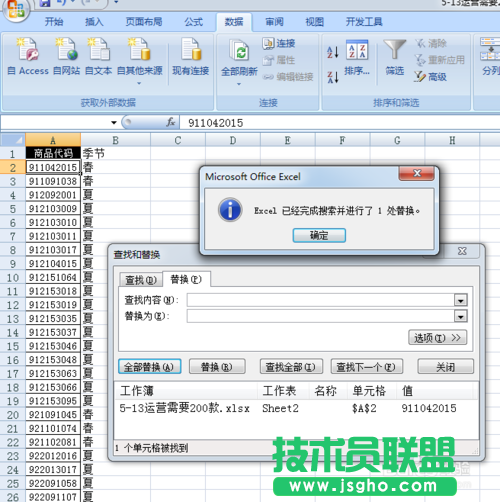Click the formula bar value 911042015
The height and width of the screenshot is (502, 500).
pos(215,123)
